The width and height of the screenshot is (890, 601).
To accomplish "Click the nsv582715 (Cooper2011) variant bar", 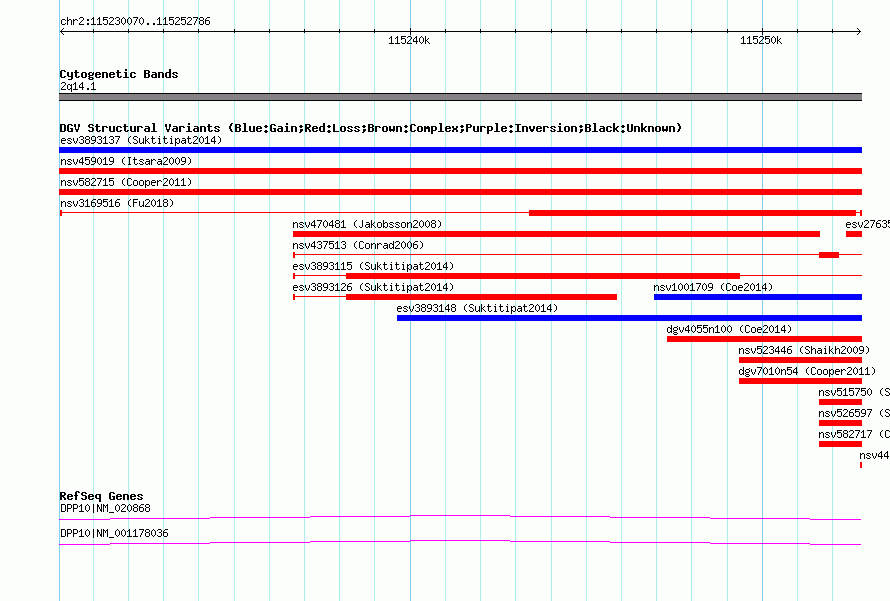I will pos(460,192).
